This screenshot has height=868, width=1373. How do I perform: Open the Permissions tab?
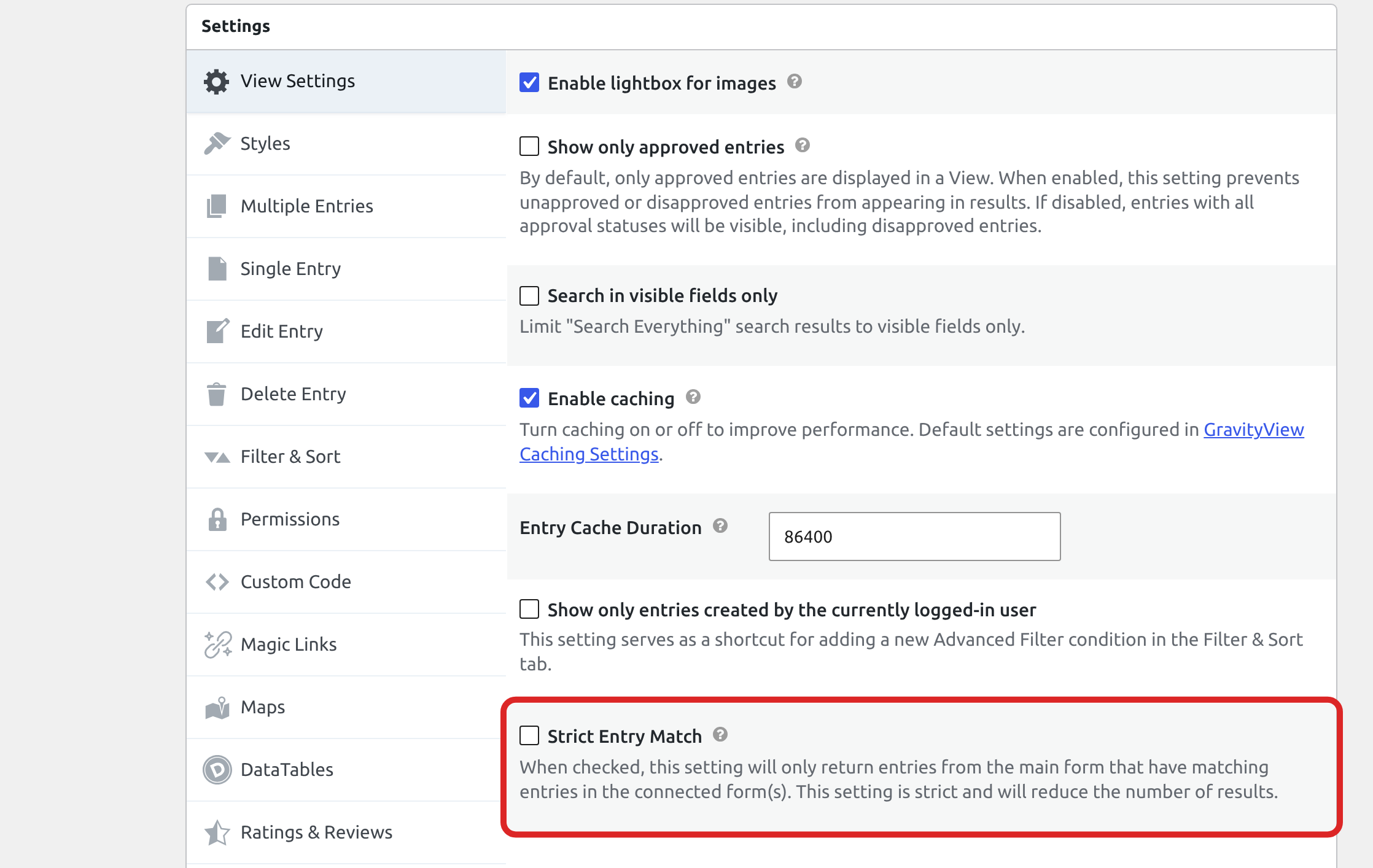(x=346, y=519)
